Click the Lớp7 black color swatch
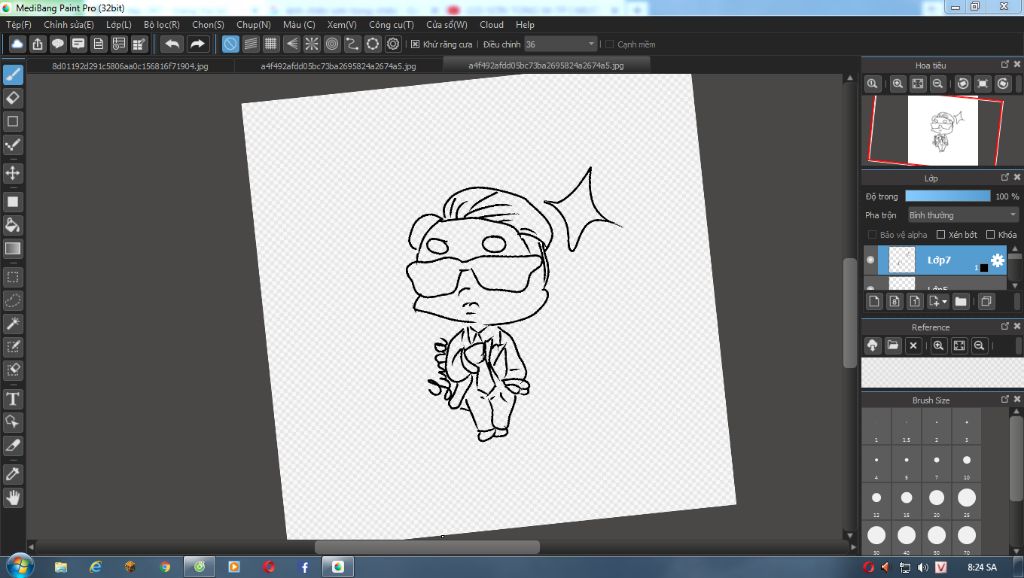Image resolution: width=1024 pixels, height=578 pixels. [x=984, y=268]
